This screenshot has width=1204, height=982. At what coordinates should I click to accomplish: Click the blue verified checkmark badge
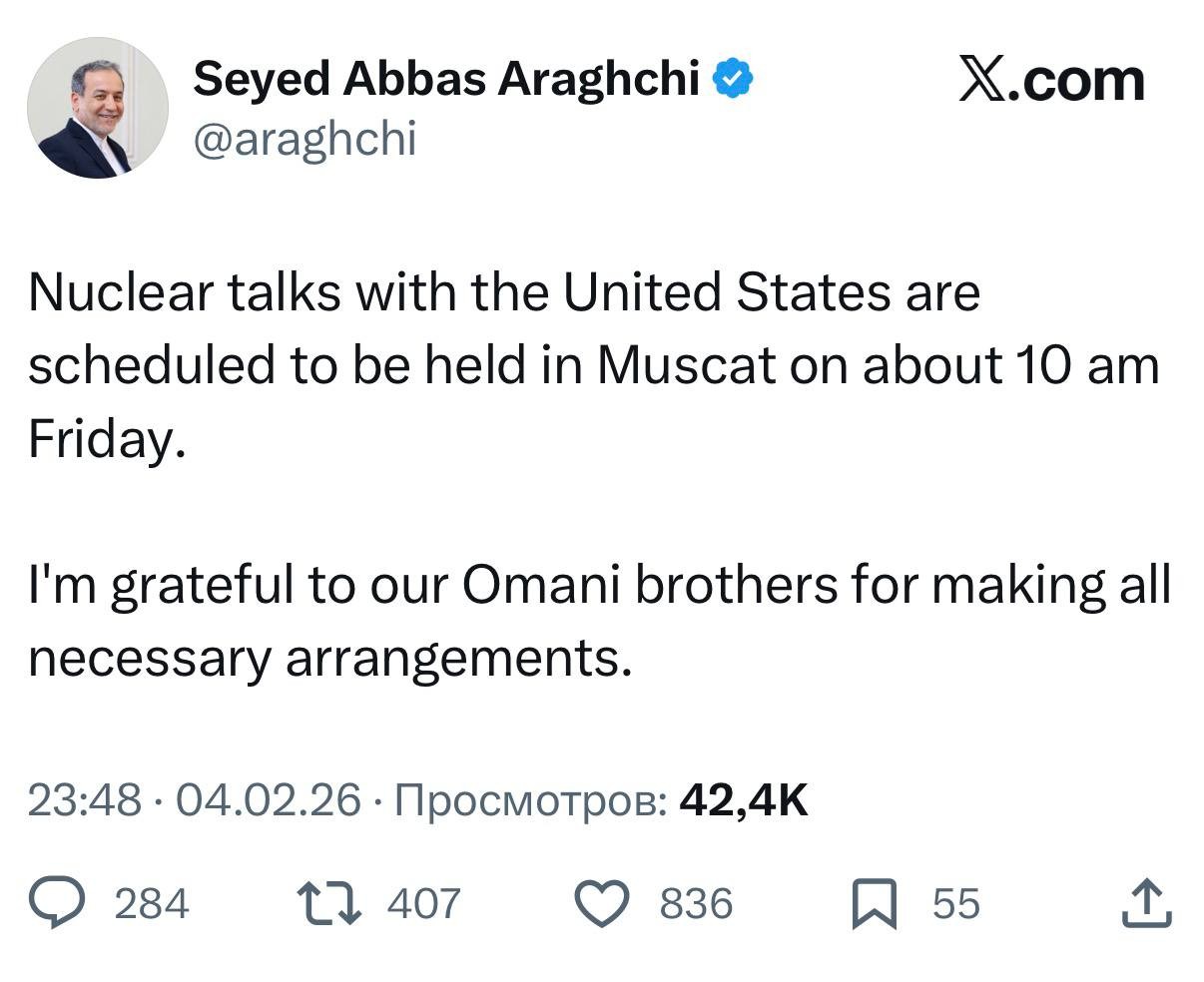734,80
